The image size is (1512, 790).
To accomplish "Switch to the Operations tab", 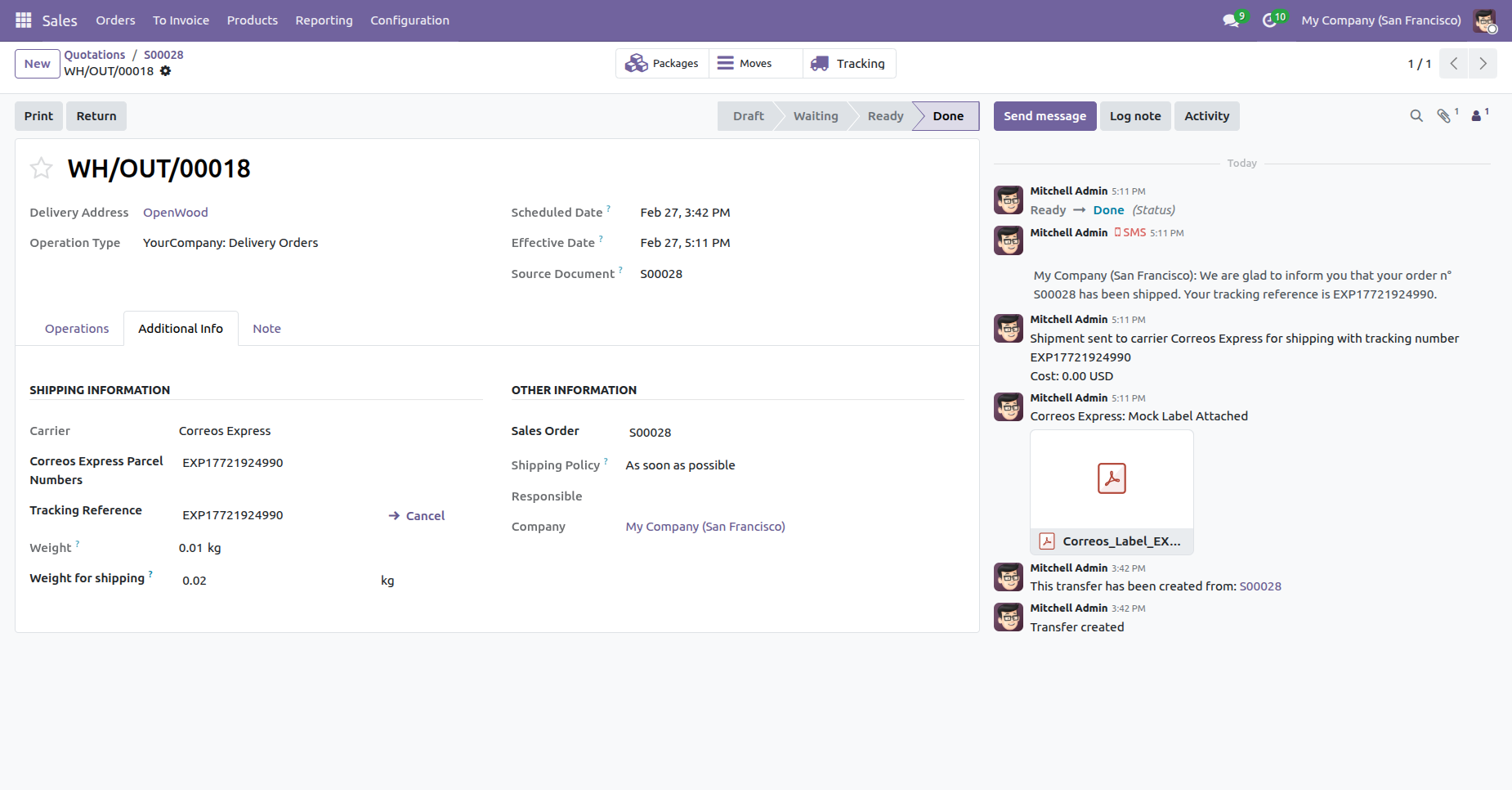I will point(77,329).
